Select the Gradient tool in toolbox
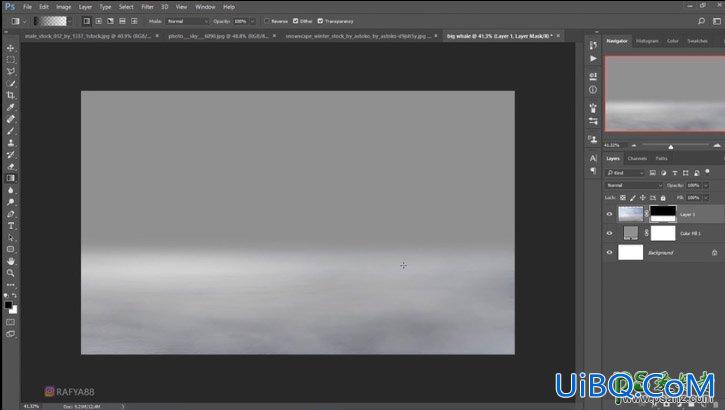Viewport: 725px width, 410px height. pos(10,178)
